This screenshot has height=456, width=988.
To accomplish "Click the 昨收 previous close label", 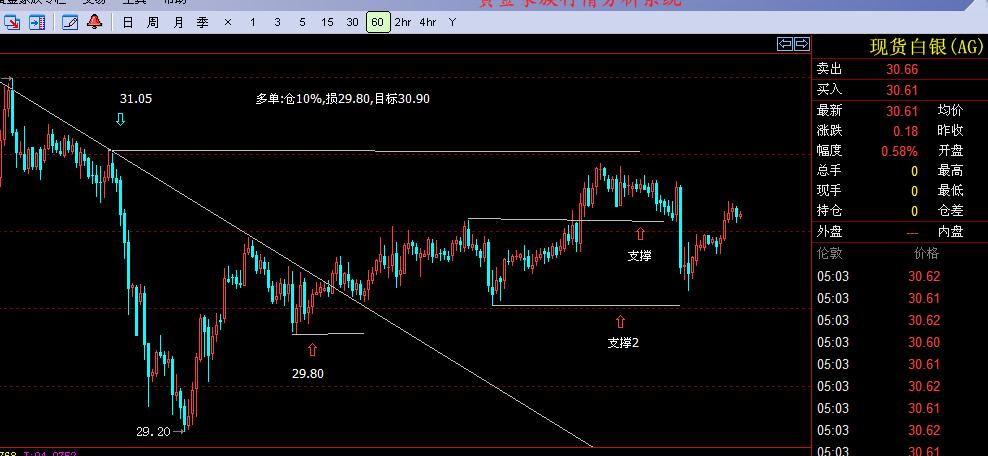I will [x=951, y=130].
